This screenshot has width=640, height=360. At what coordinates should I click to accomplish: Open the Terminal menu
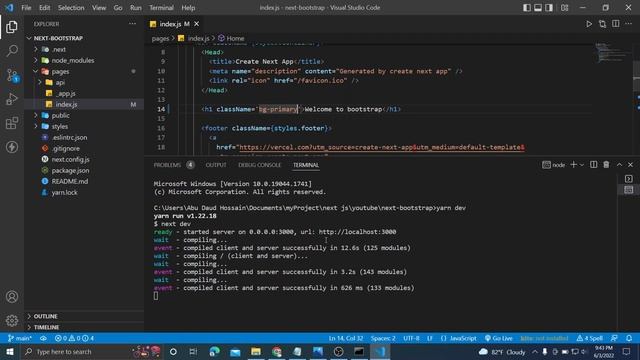(161, 8)
